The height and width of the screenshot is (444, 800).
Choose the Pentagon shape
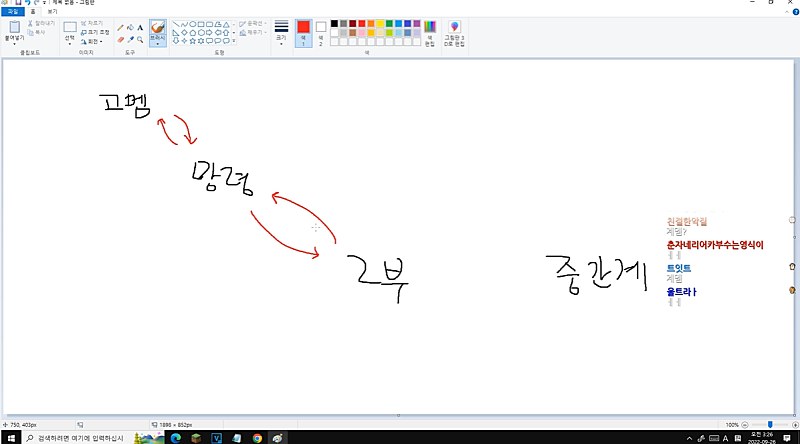pos(193,33)
